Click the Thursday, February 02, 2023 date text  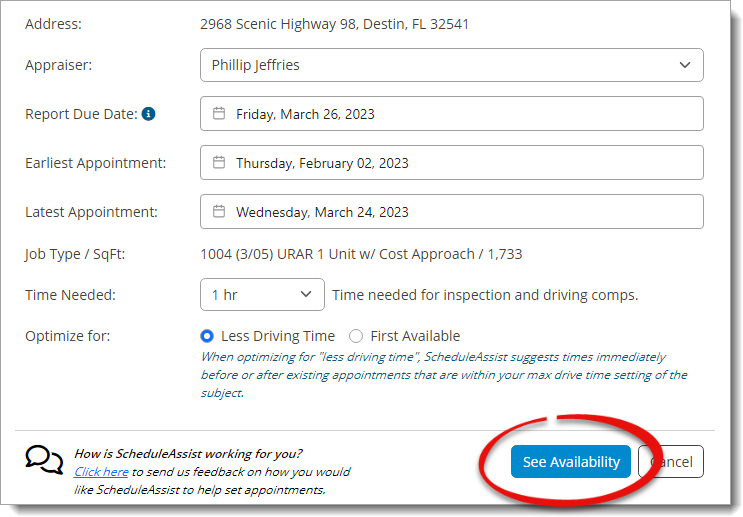point(322,163)
